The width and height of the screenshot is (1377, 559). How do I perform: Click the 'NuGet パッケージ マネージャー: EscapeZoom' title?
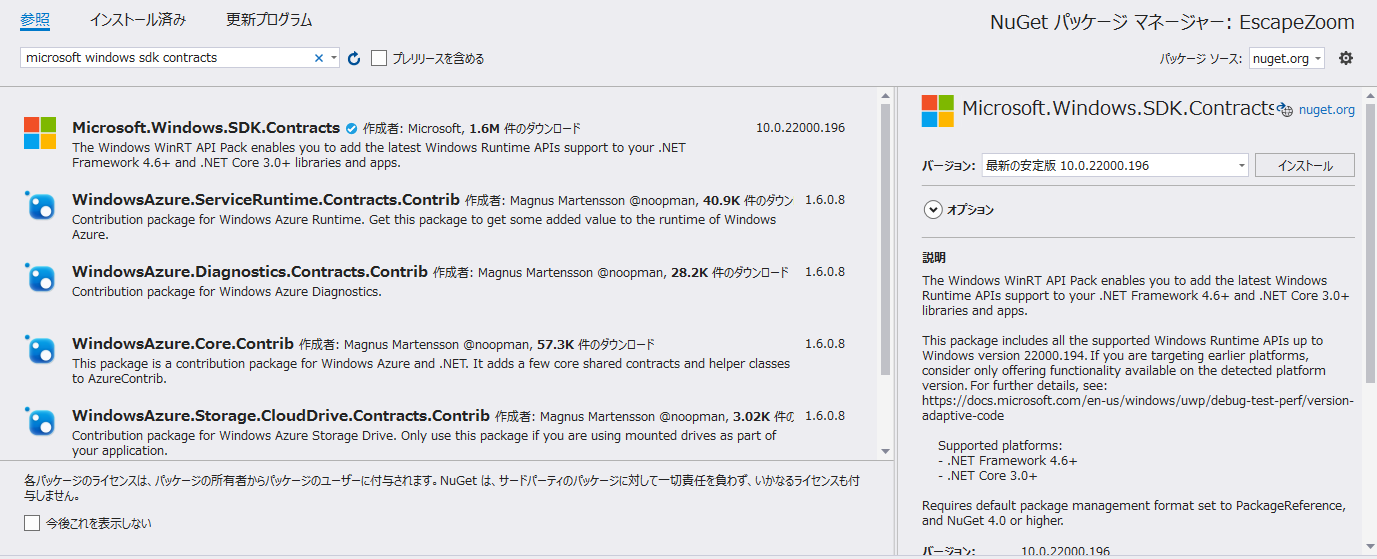pyautogui.click(x=1172, y=22)
